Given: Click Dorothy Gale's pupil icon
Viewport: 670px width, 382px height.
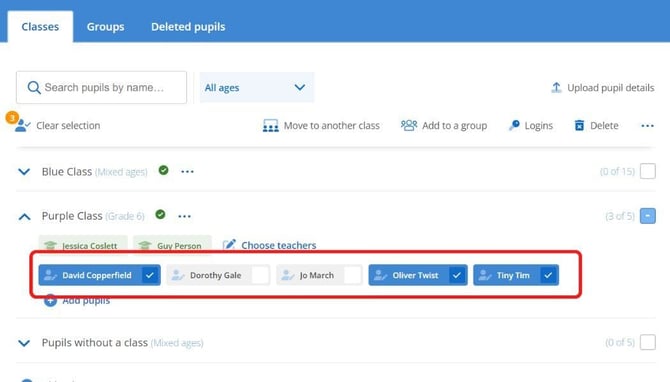Looking at the screenshot, I should pos(178,275).
